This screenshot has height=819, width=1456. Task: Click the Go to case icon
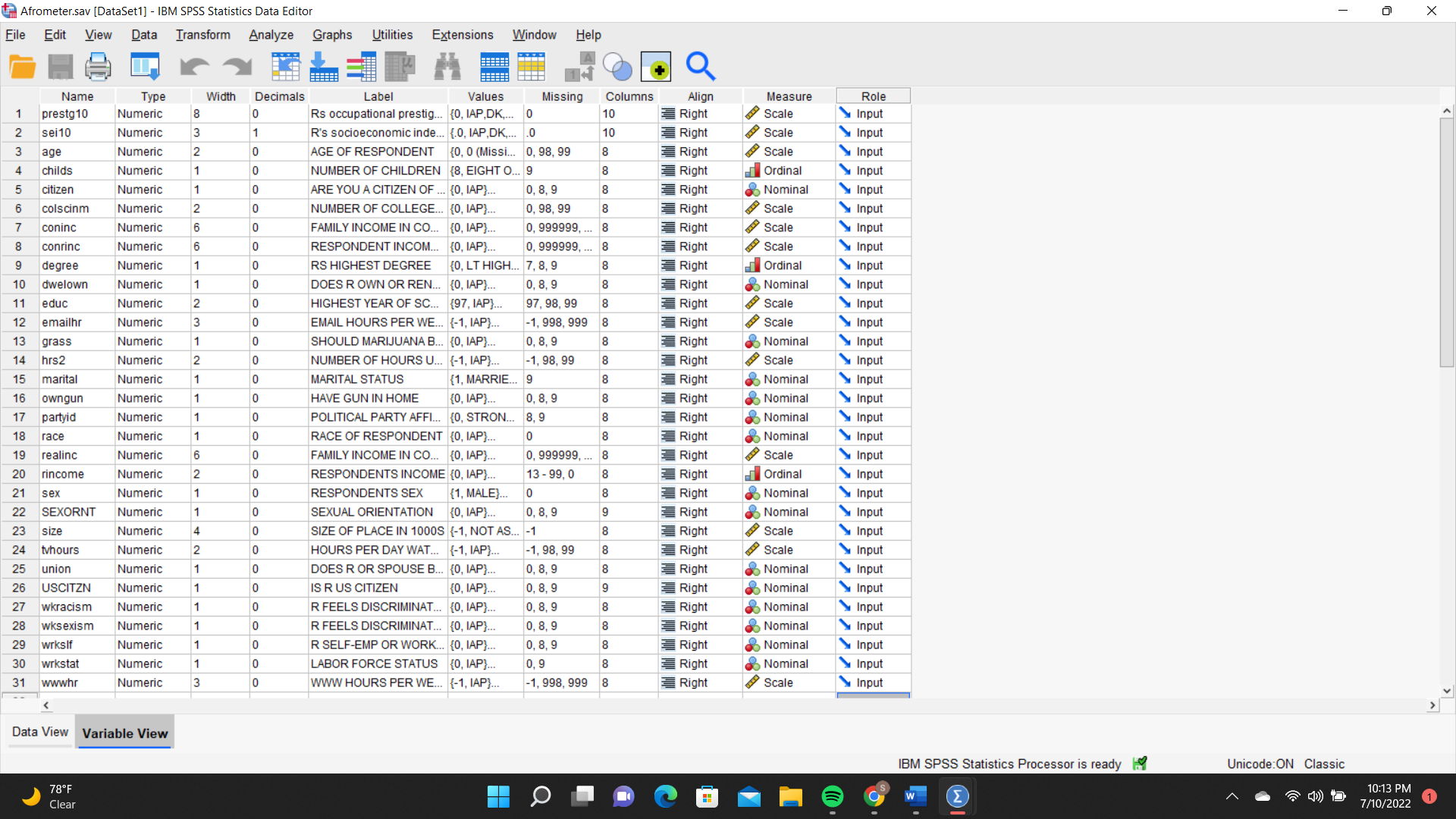click(x=286, y=67)
